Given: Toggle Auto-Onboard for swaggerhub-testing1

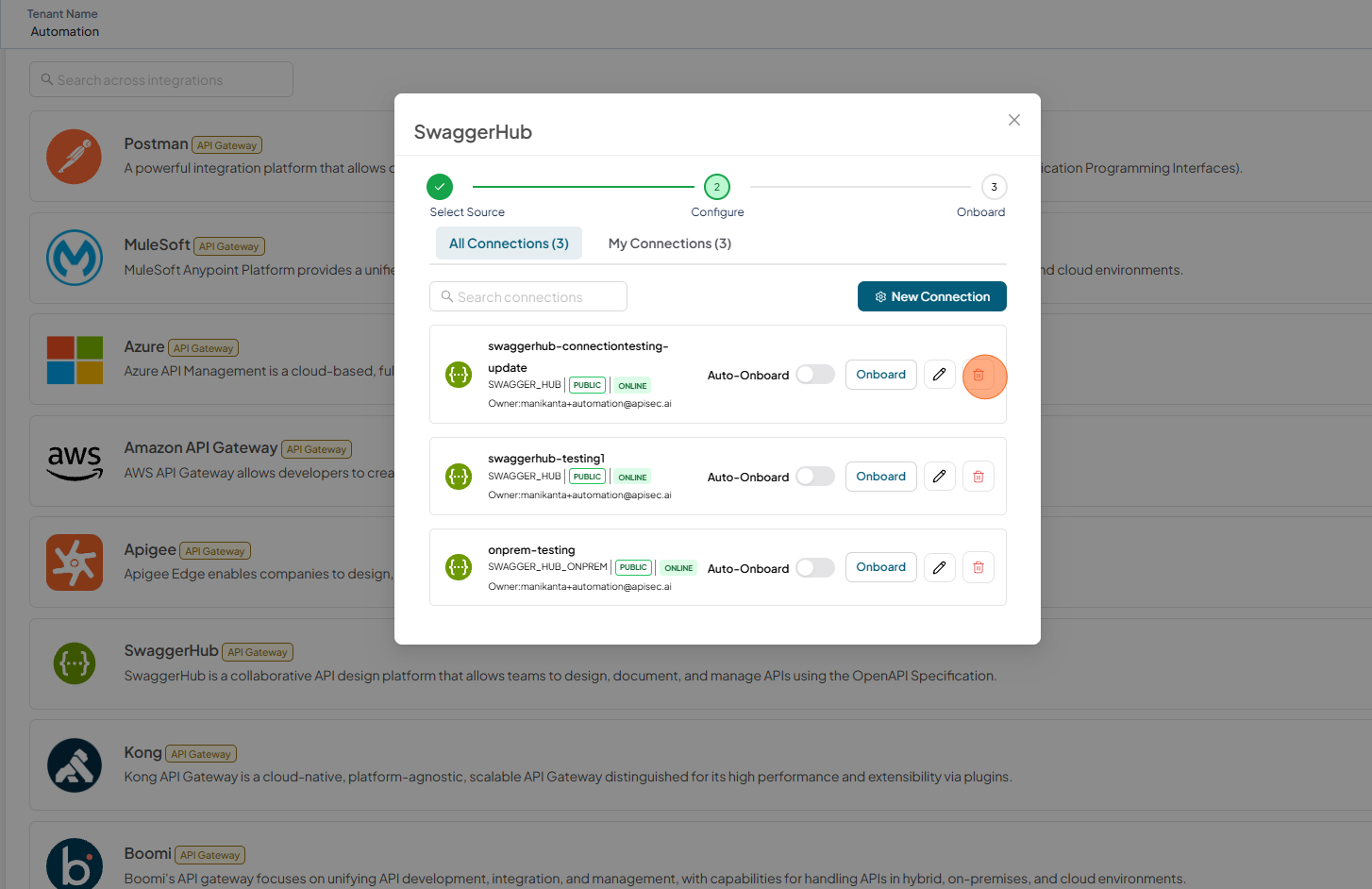Looking at the screenshot, I should pos(815,477).
